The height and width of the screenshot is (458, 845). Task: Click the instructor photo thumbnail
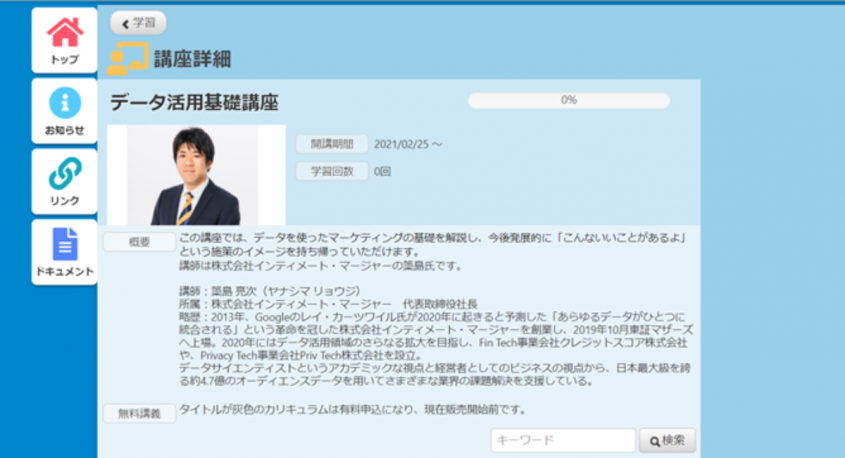click(196, 175)
